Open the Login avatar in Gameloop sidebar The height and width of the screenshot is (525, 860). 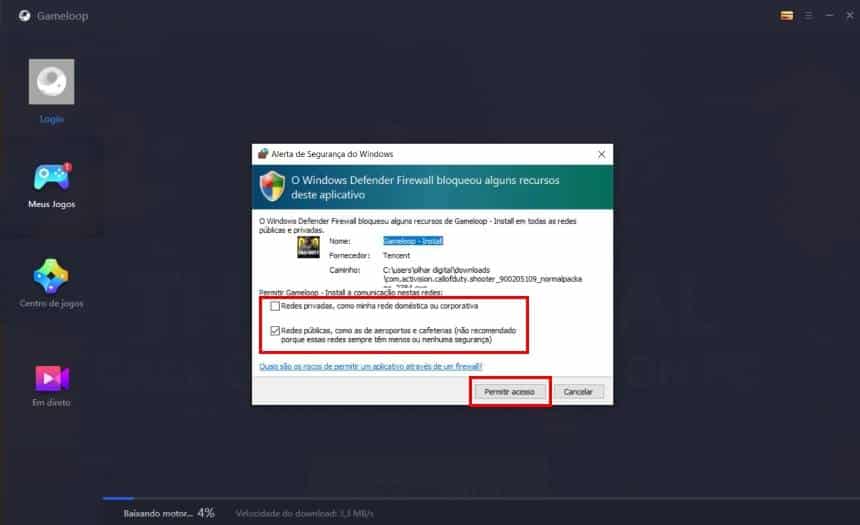[x=52, y=82]
